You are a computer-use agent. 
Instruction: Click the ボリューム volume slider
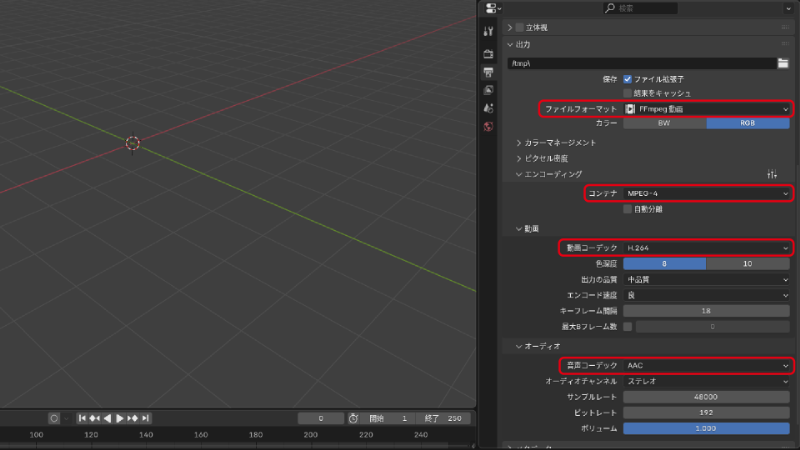[x=706, y=428]
